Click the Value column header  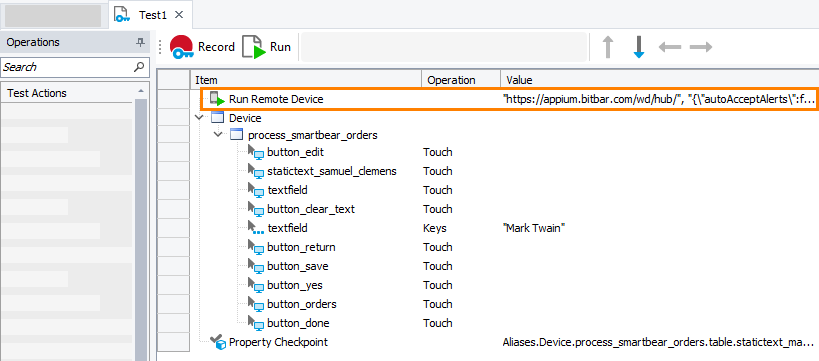point(660,80)
